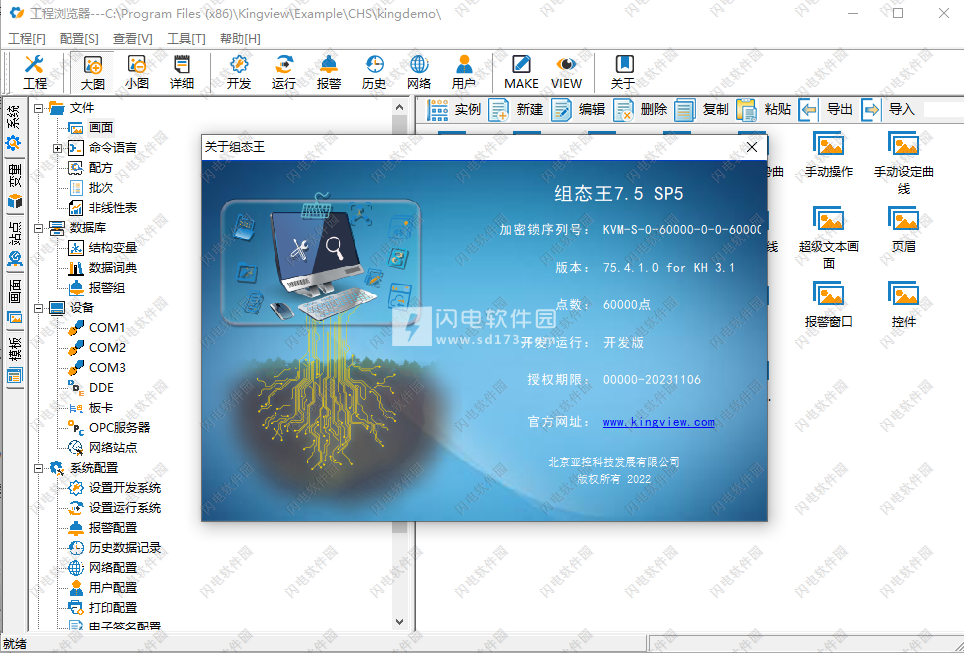The width and height of the screenshot is (964, 653).
Task: Close the 关于组态王 dialog
Action: 752,147
